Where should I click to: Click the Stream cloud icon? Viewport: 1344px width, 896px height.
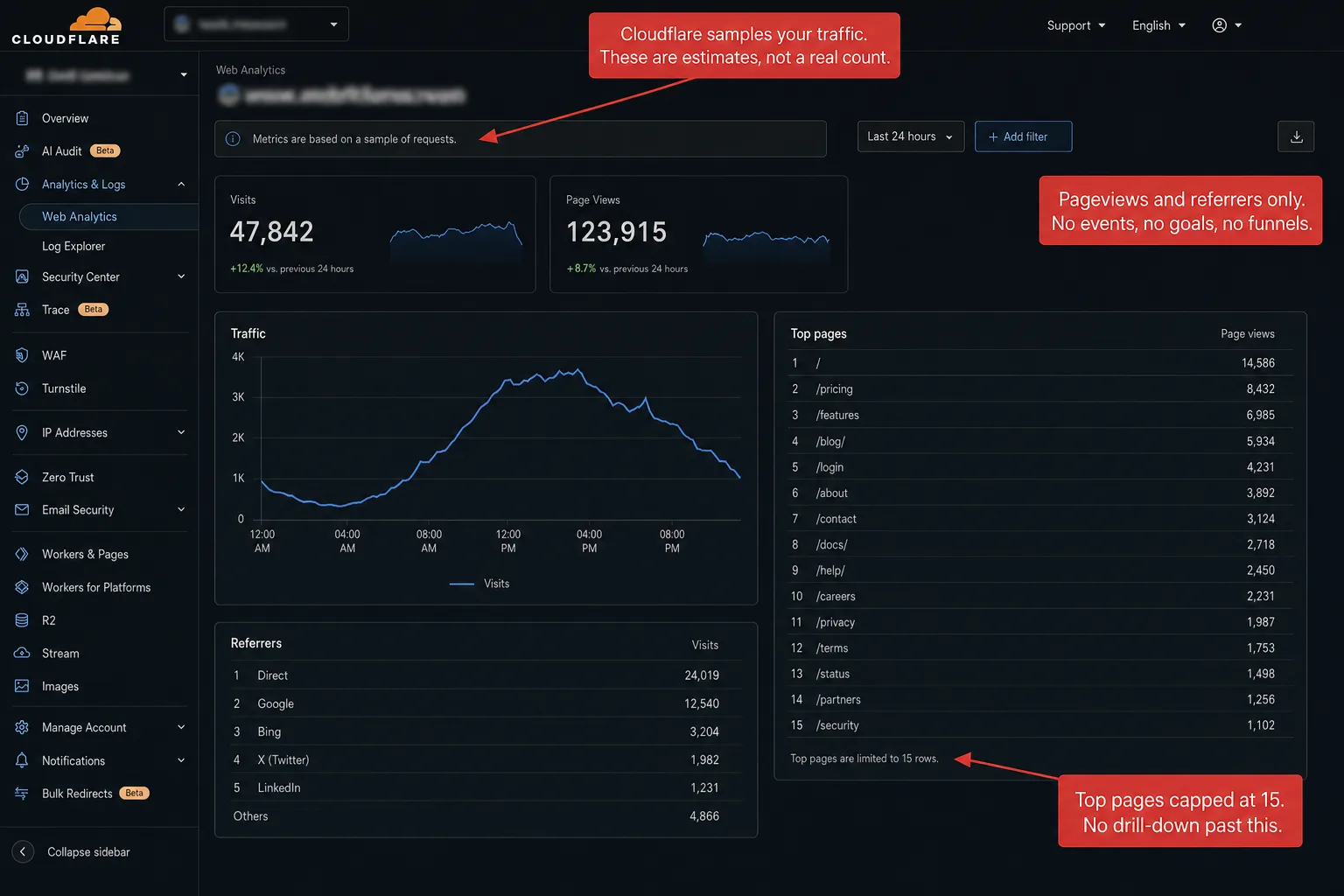[22, 654]
